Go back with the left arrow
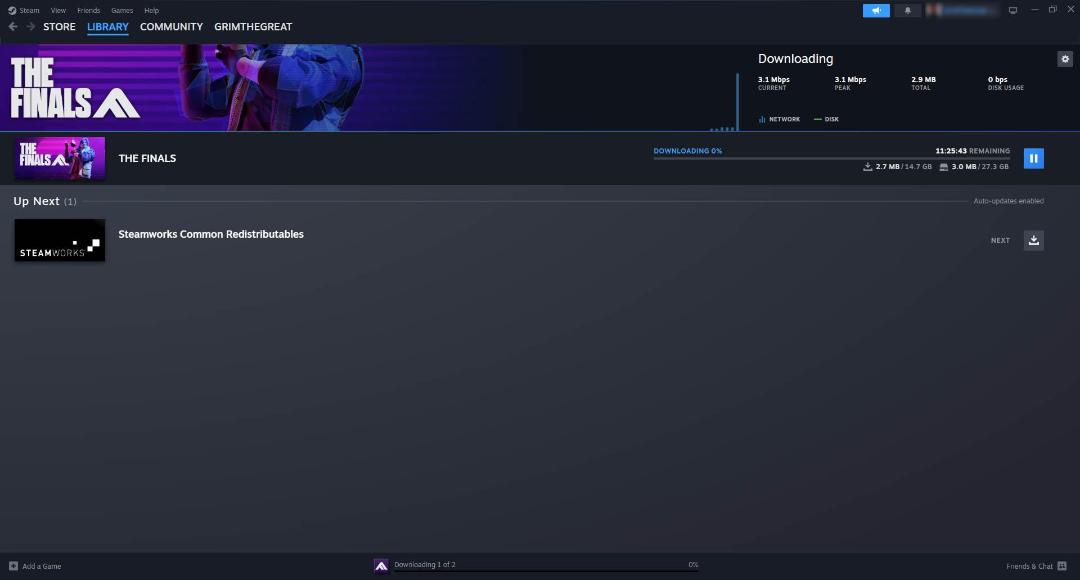Image resolution: width=1080 pixels, height=580 pixels. coord(13,26)
